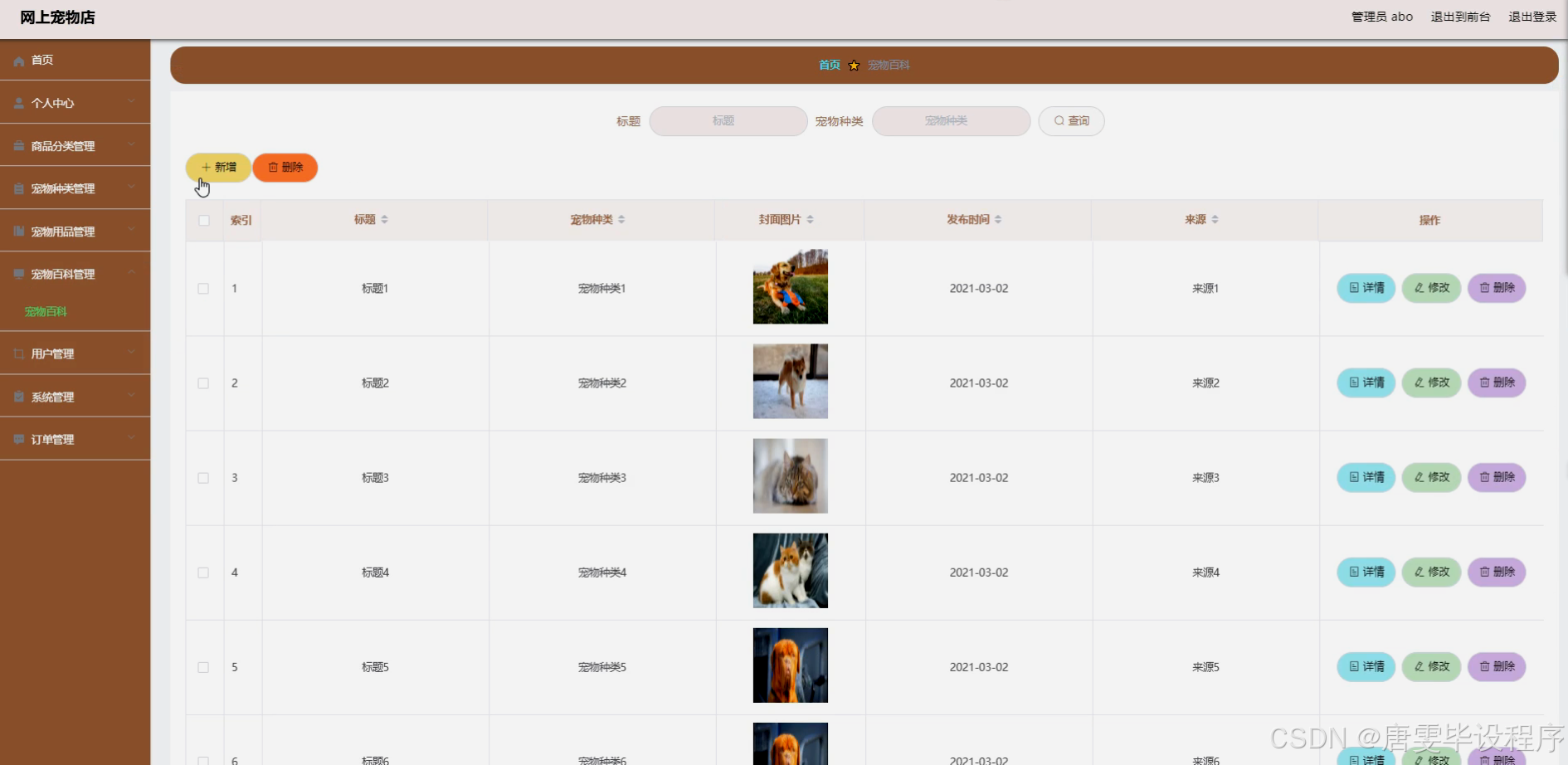Sort by 封面图片 column arrows
The width and height of the screenshot is (1568, 765).
[x=810, y=220]
